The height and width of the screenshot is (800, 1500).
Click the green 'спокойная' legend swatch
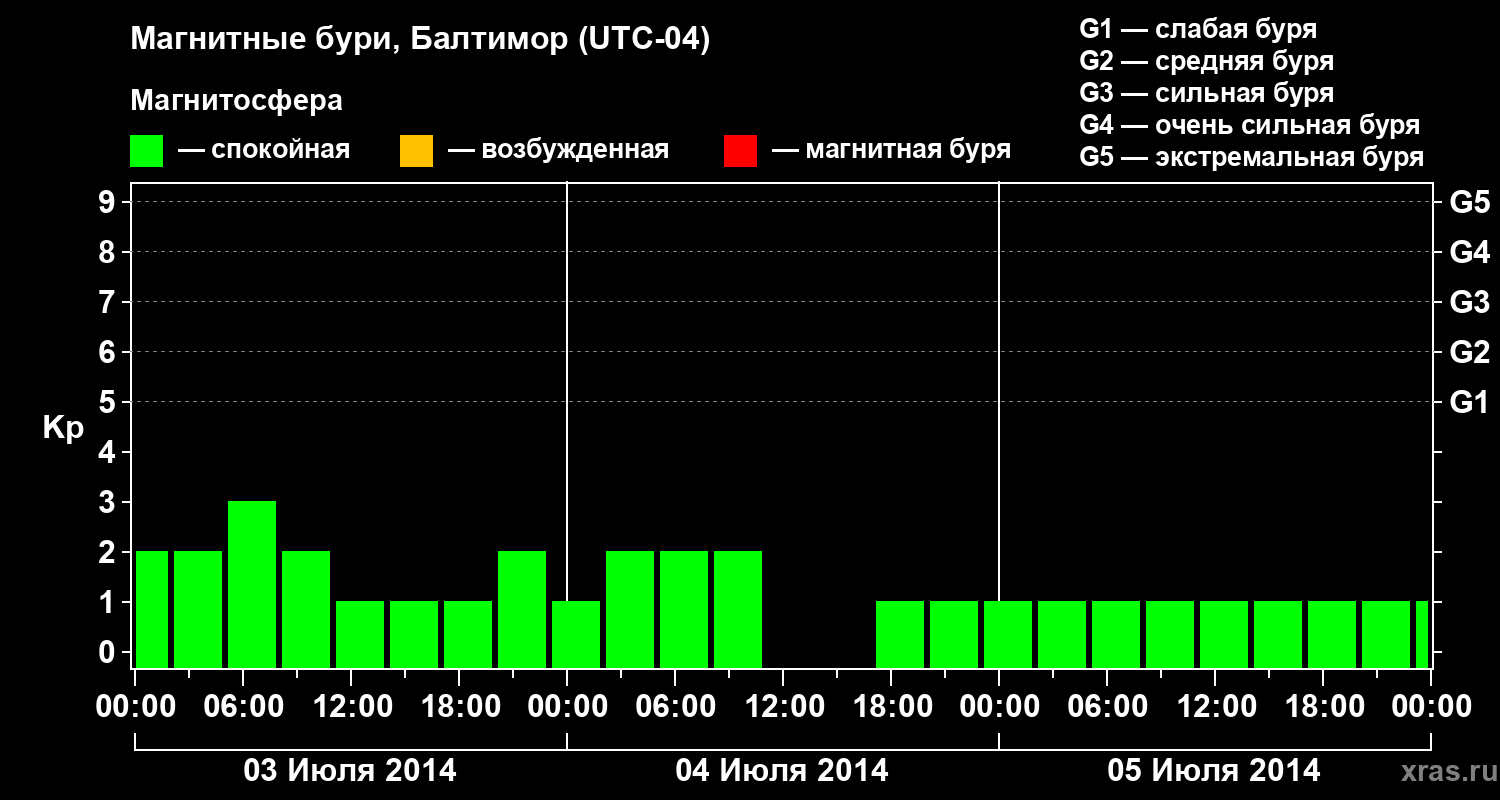147,151
